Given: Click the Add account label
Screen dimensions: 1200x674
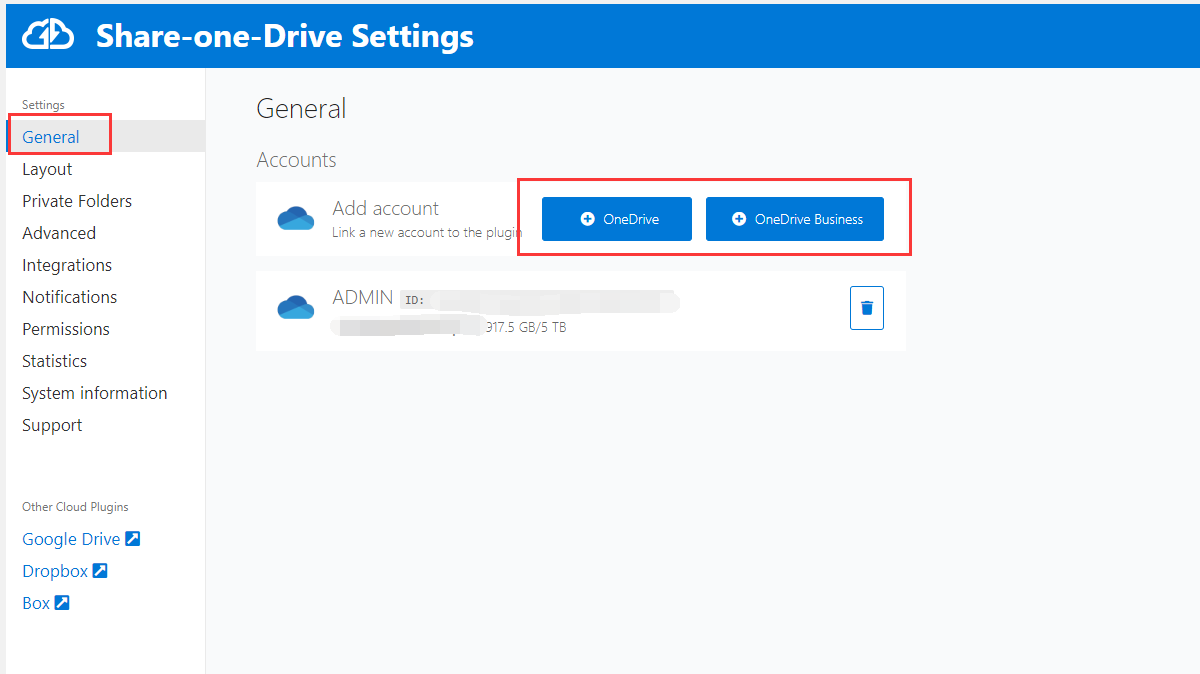Looking at the screenshot, I should 385,208.
